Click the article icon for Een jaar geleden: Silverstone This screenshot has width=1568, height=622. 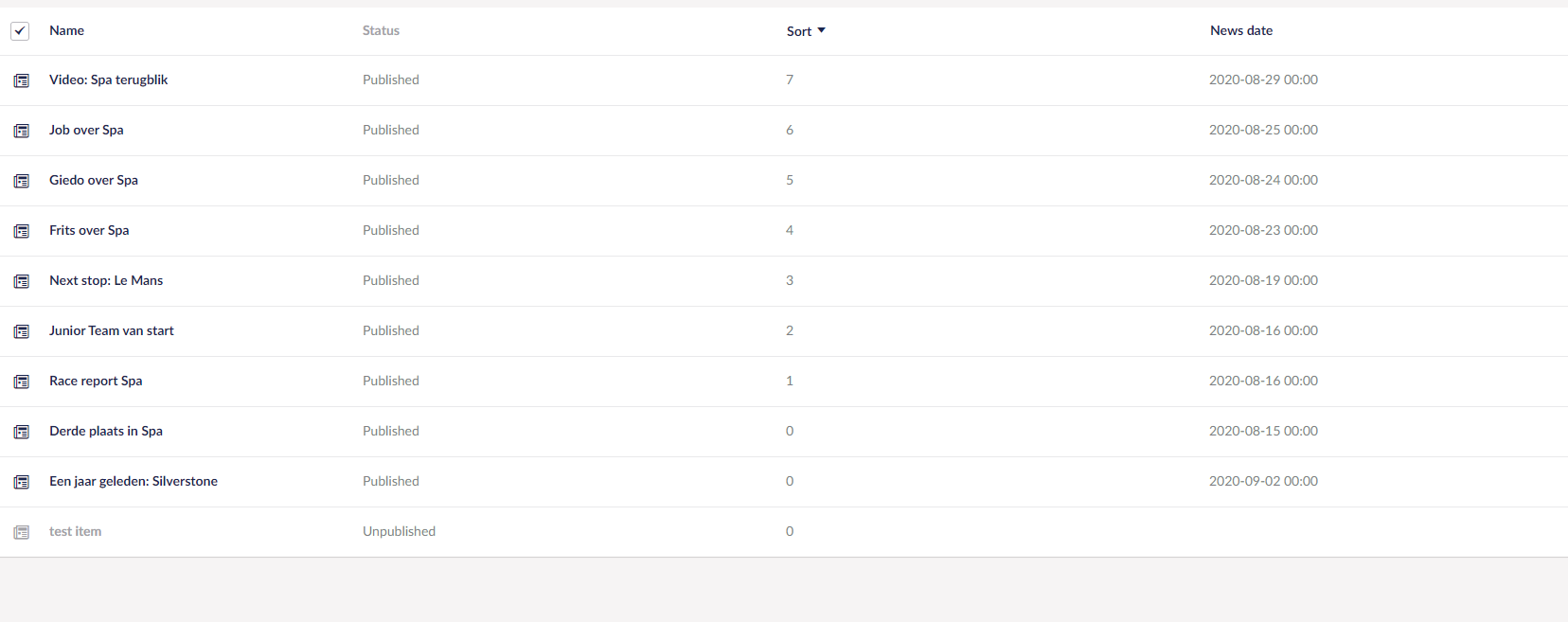pos(21,482)
